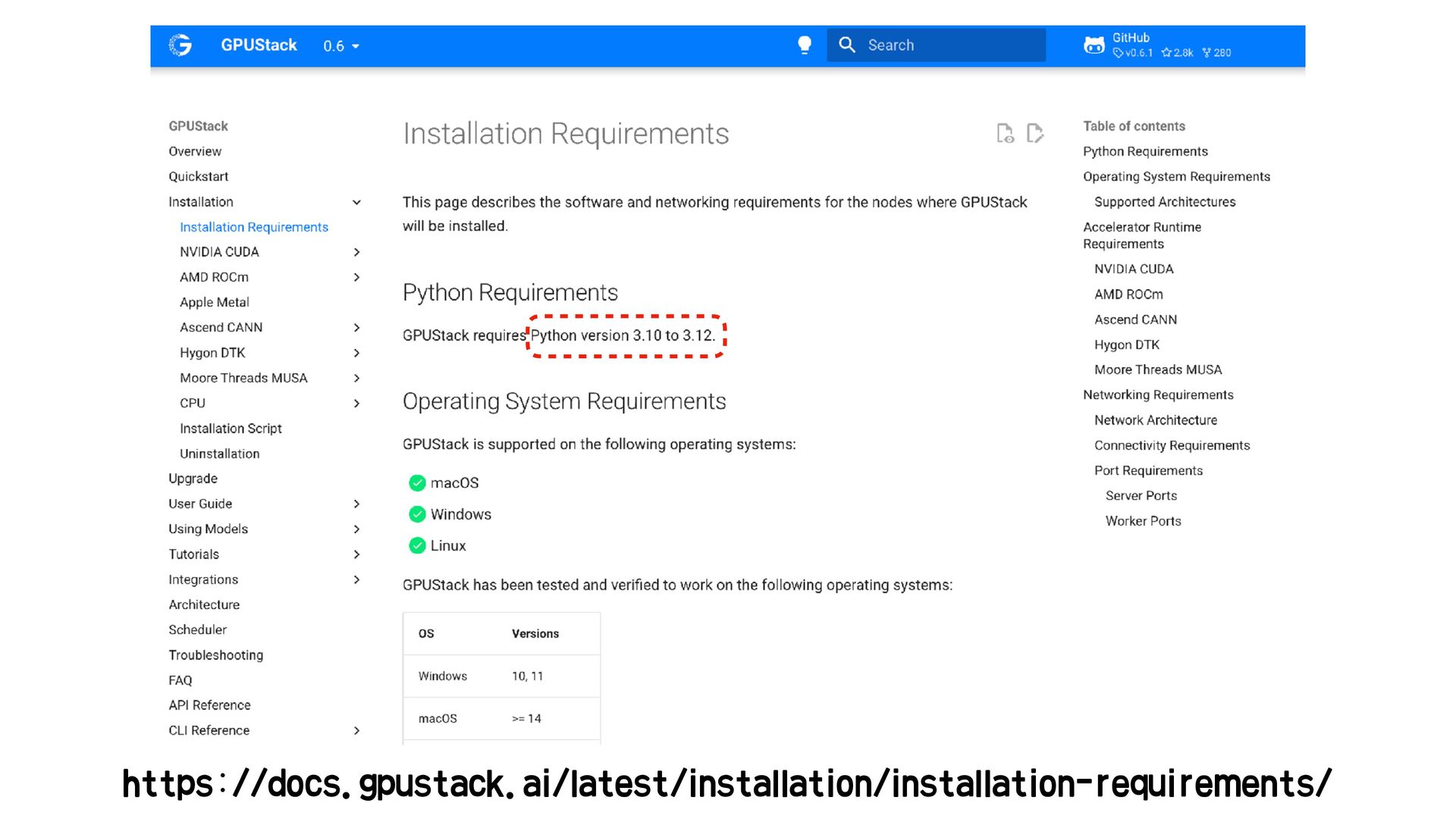Select Installation Requirements in sidebar
Screen dimensions: 1456x819
[x=254, y=227]
